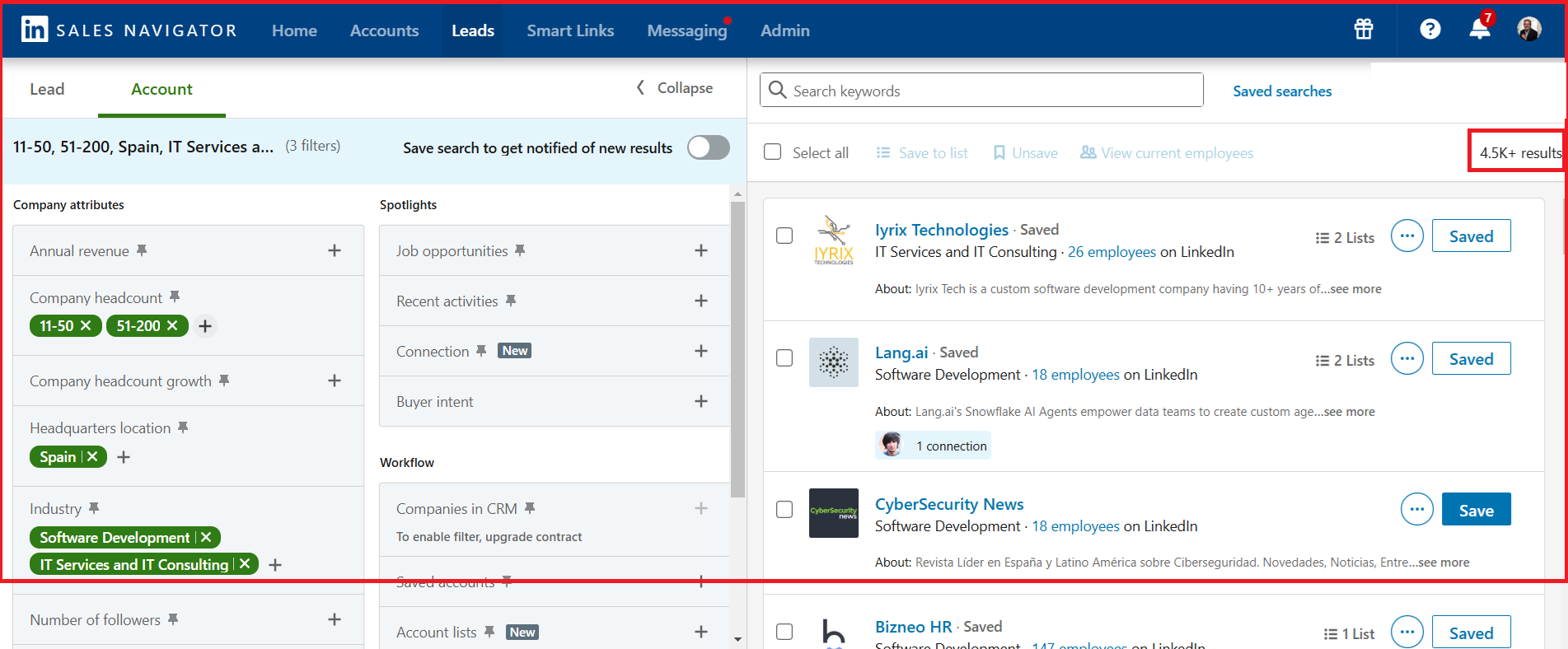Open the profile avatar menu
The height and width of the screenshot is (649, 1568).
tap(1529, 30)
